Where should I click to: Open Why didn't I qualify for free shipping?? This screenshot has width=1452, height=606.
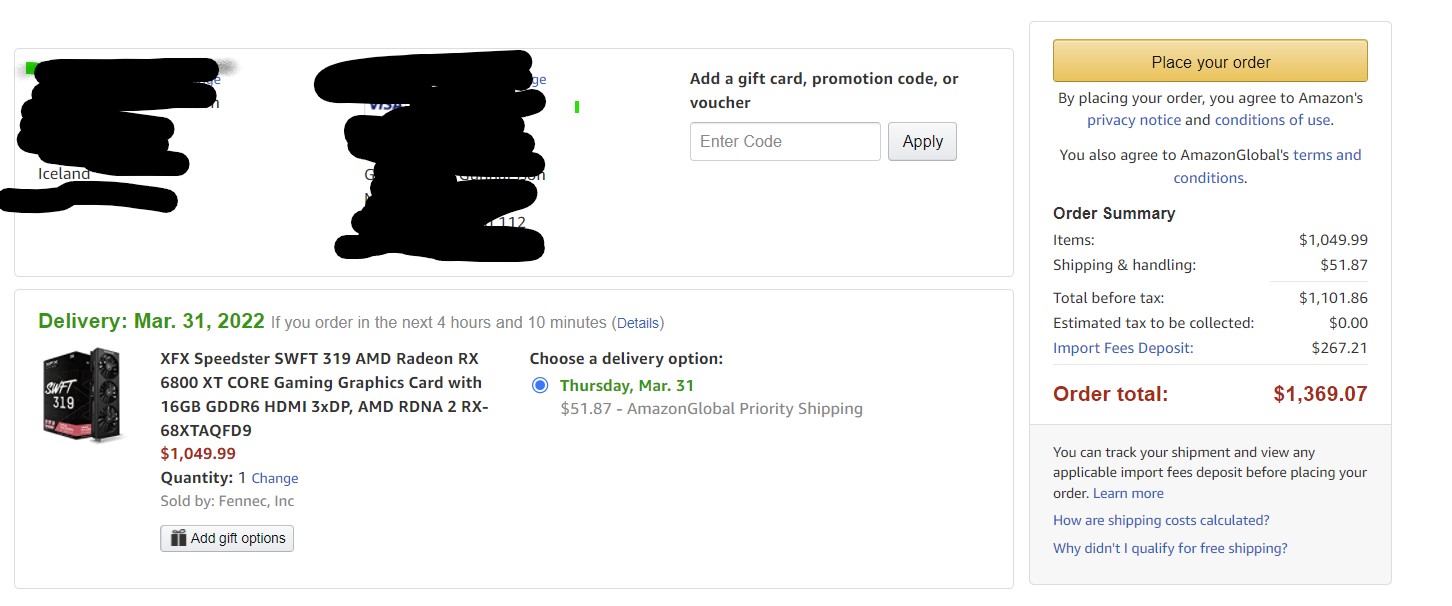[1170, 548]
